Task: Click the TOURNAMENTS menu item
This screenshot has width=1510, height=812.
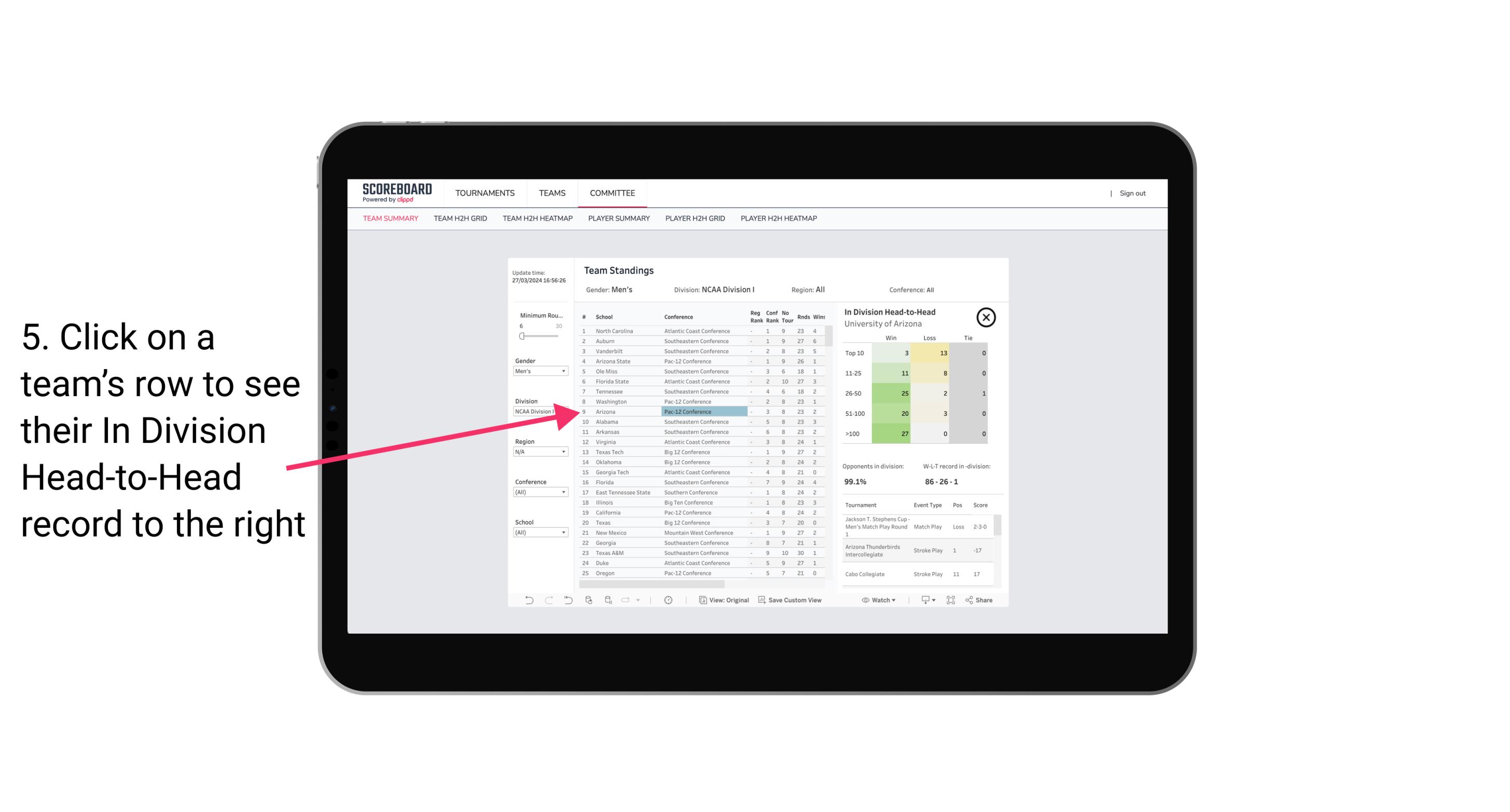Action: (485, 193)
